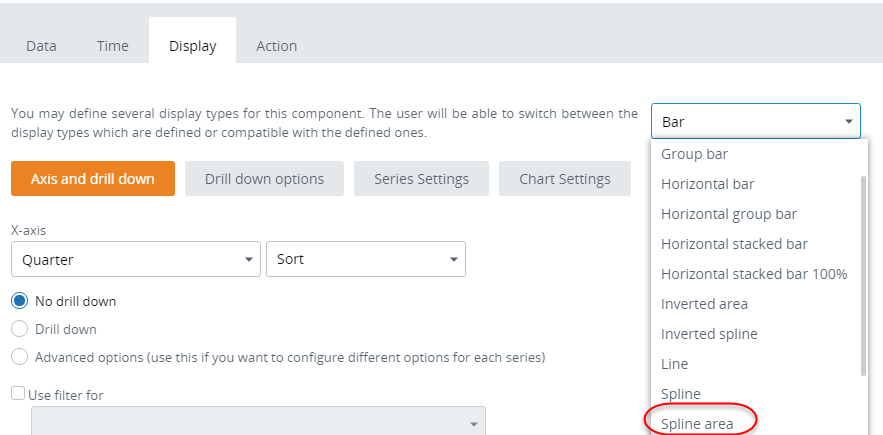Select Advanced options radio button
883x435 pixels.
(x=19, y=356)
